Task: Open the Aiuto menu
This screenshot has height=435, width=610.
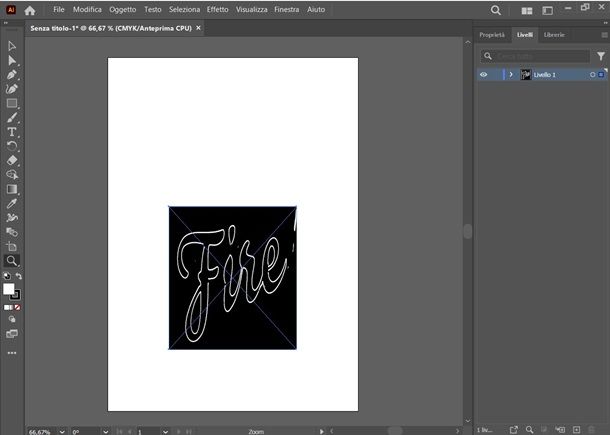Action: click(x=316, y=9)
